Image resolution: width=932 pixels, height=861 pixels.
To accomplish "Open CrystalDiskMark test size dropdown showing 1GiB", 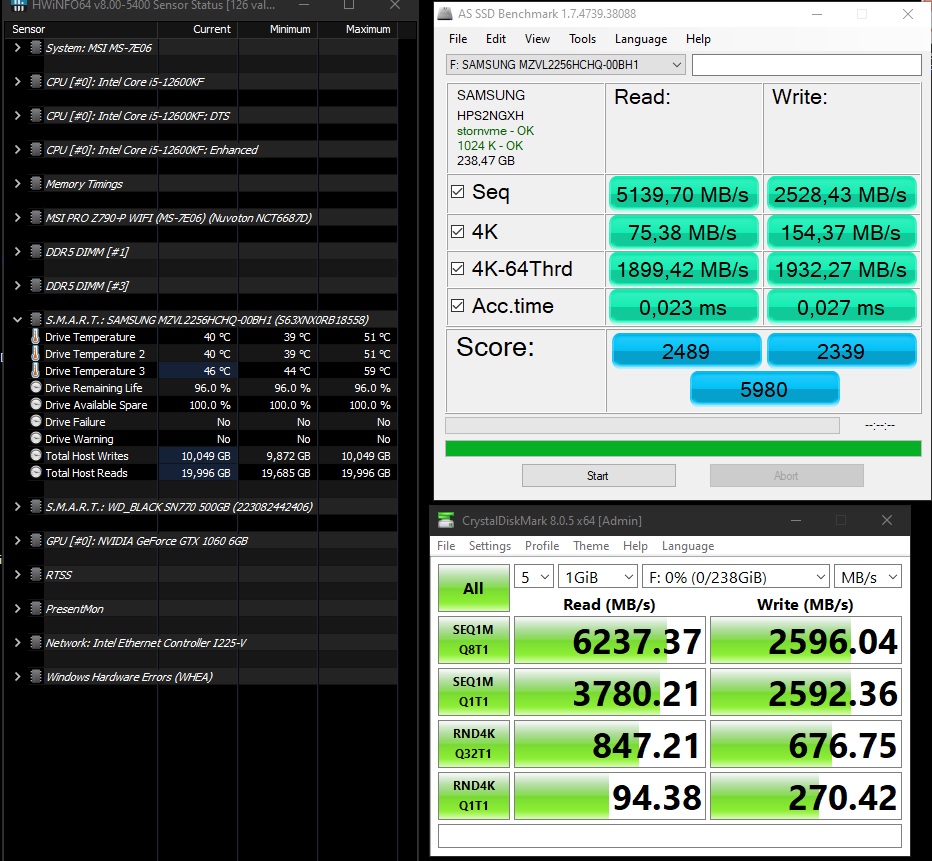I will tap(598, 577).
